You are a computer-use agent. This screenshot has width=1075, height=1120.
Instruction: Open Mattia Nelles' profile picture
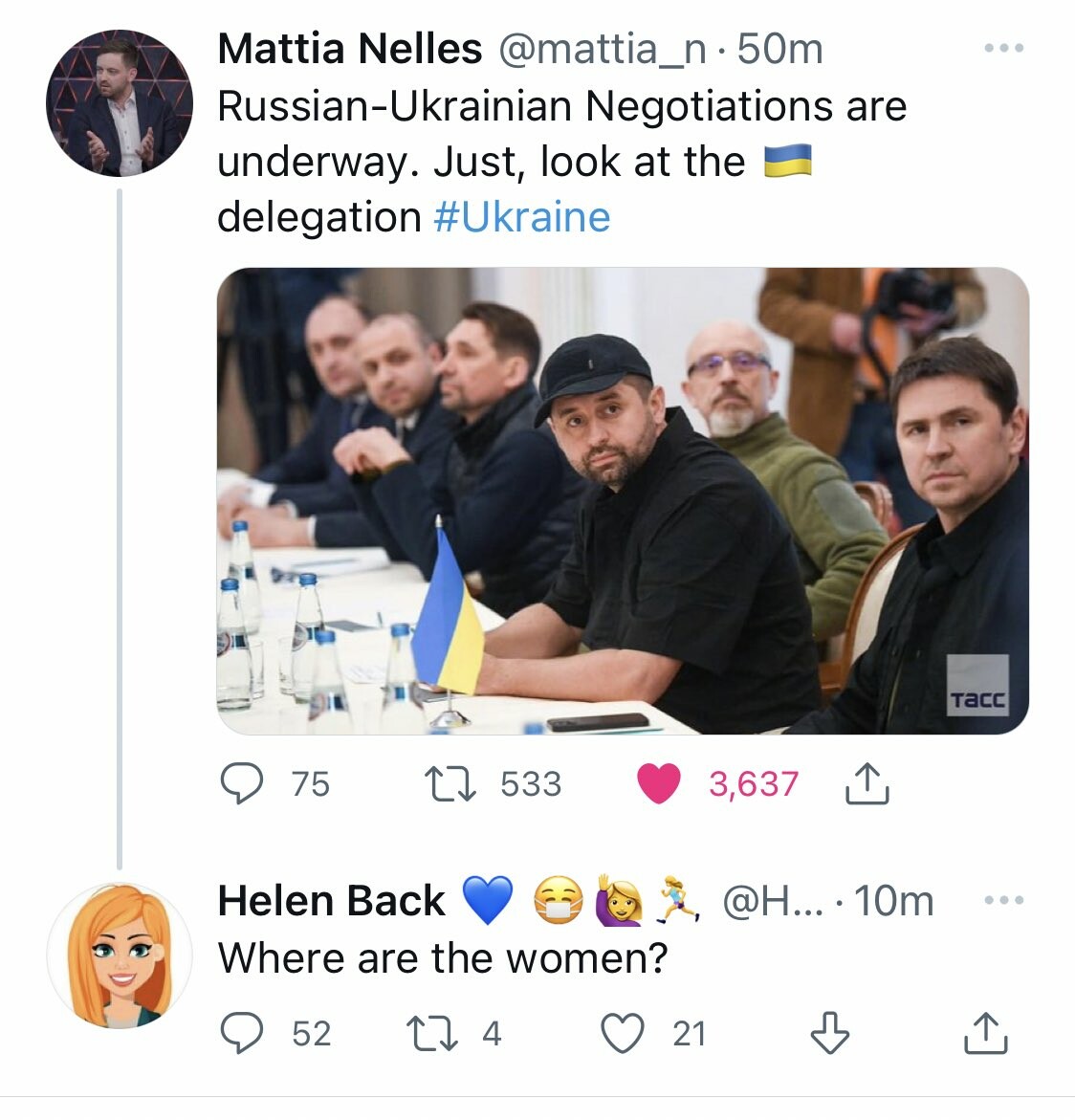(x=120, y=102)
